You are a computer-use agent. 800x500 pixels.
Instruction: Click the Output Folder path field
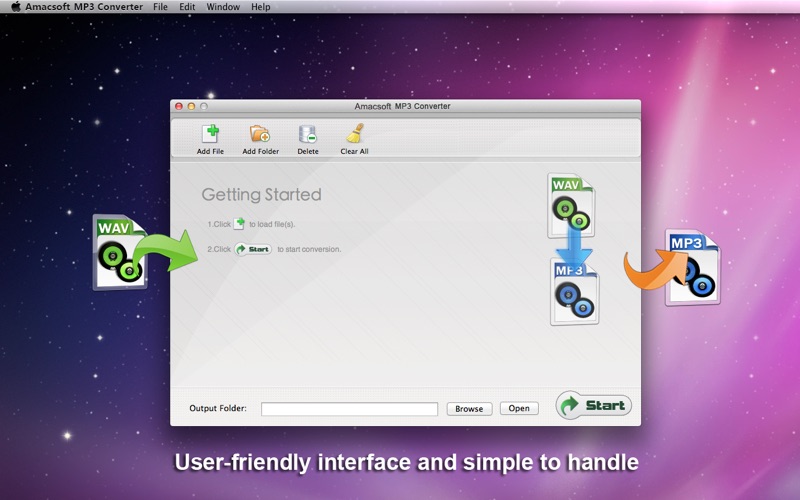tap(349, 409)
